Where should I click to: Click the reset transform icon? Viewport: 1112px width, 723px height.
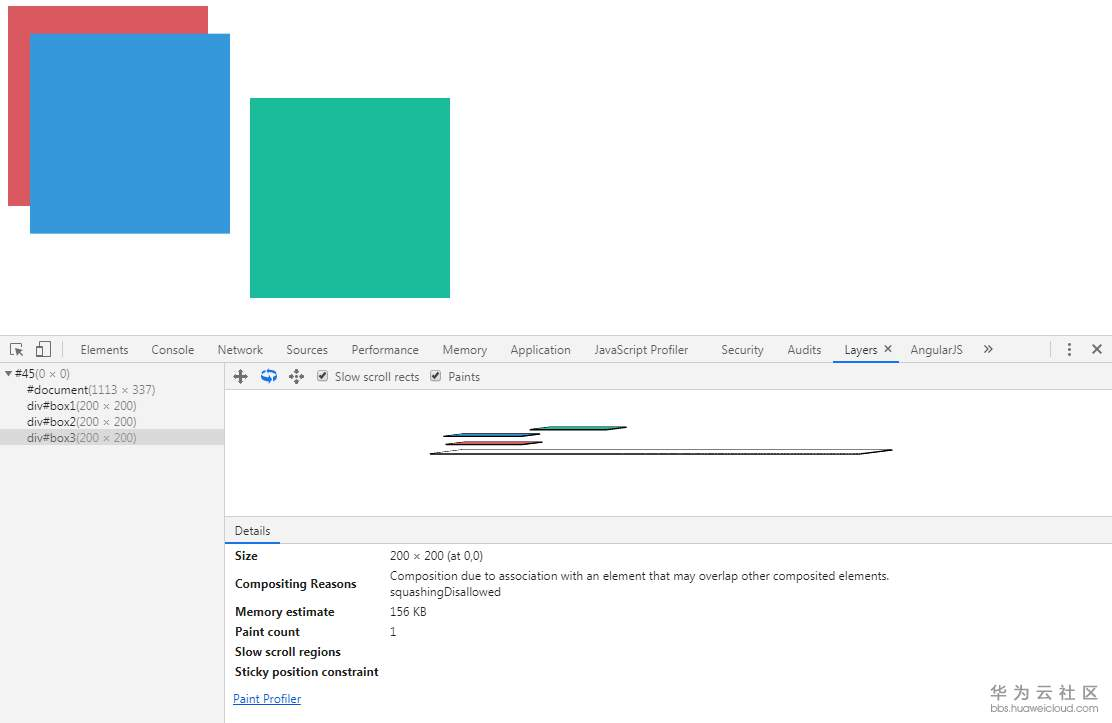coord(296,377)
